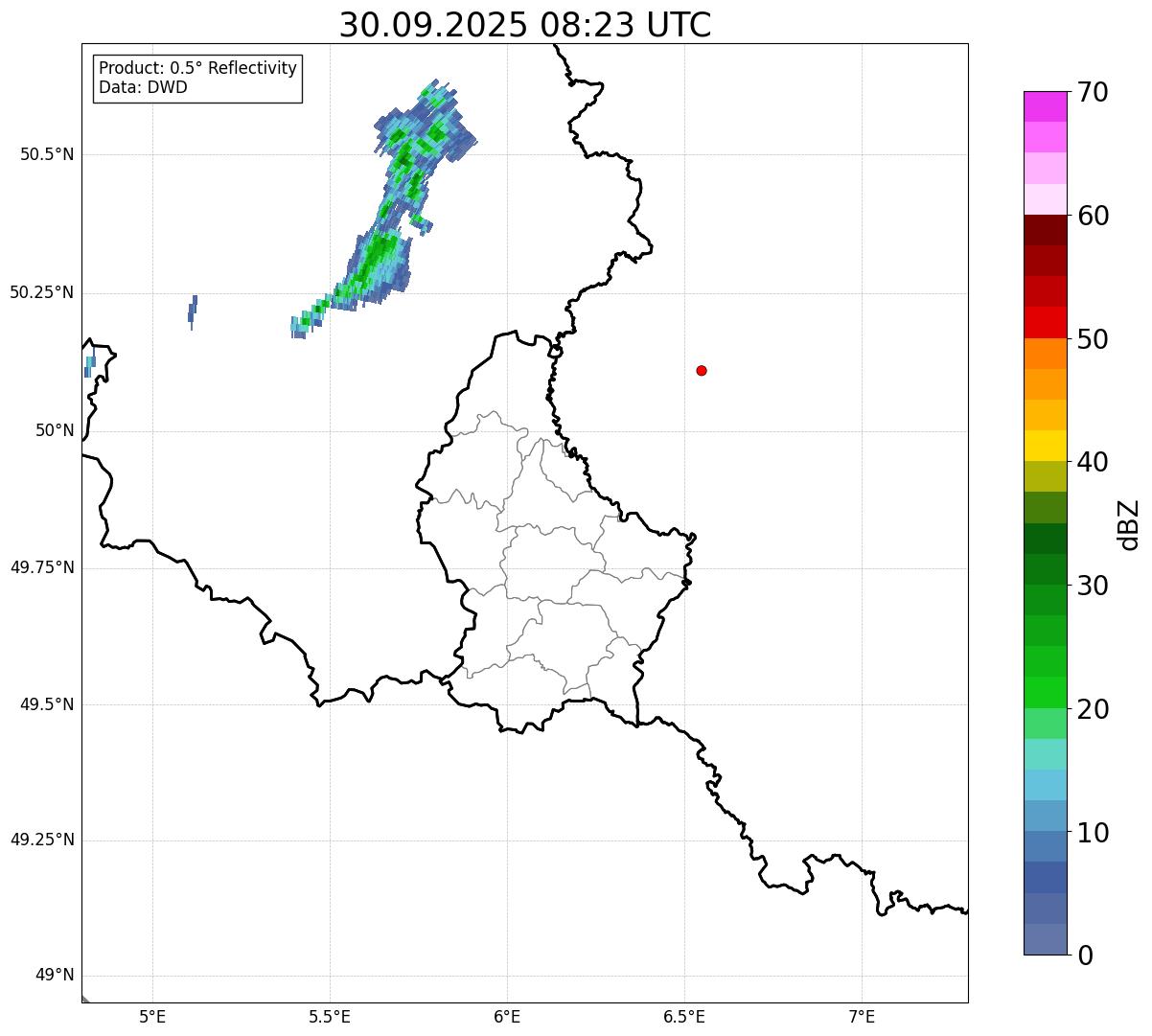Click the yellow 40 dBZ colorbar segment
This screenshot has width=1152, height=1036.
[1048, 447]
